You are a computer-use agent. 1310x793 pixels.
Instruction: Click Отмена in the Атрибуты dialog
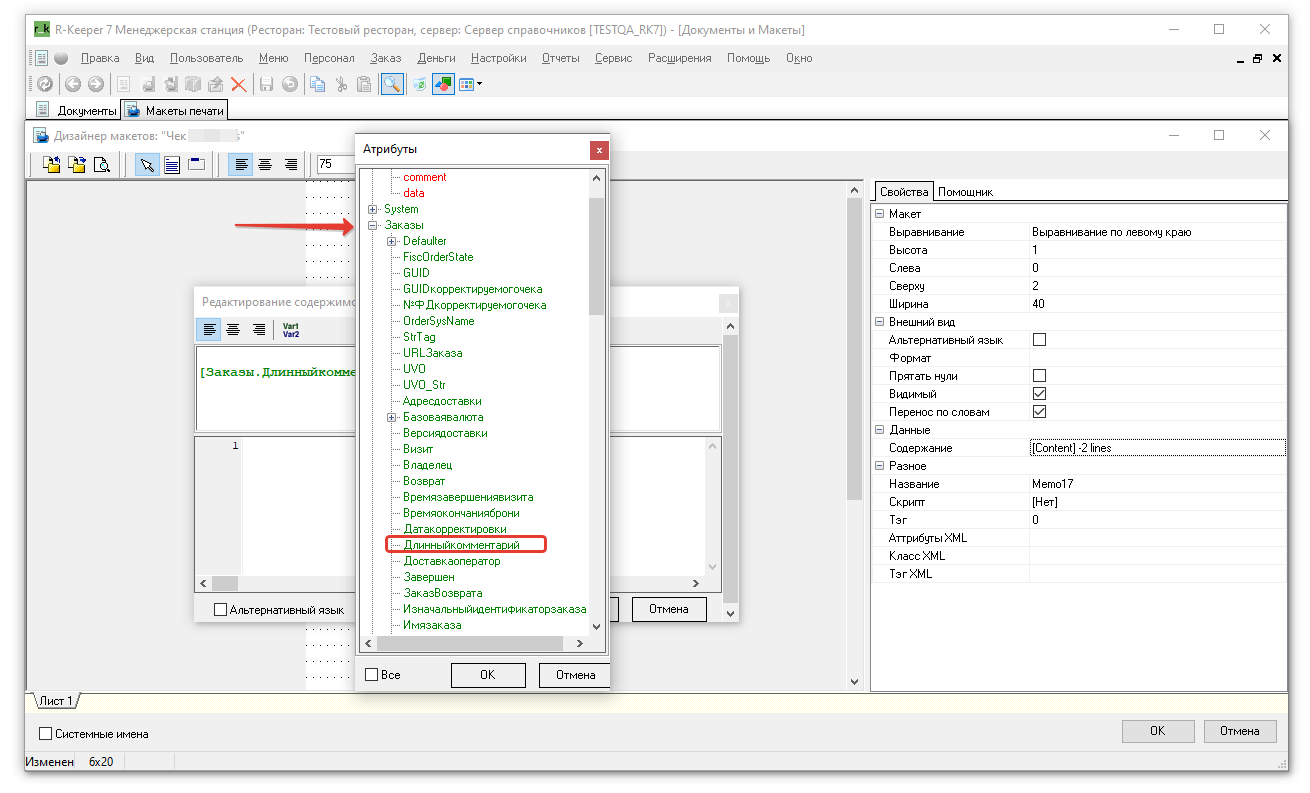tap(574, 675)
